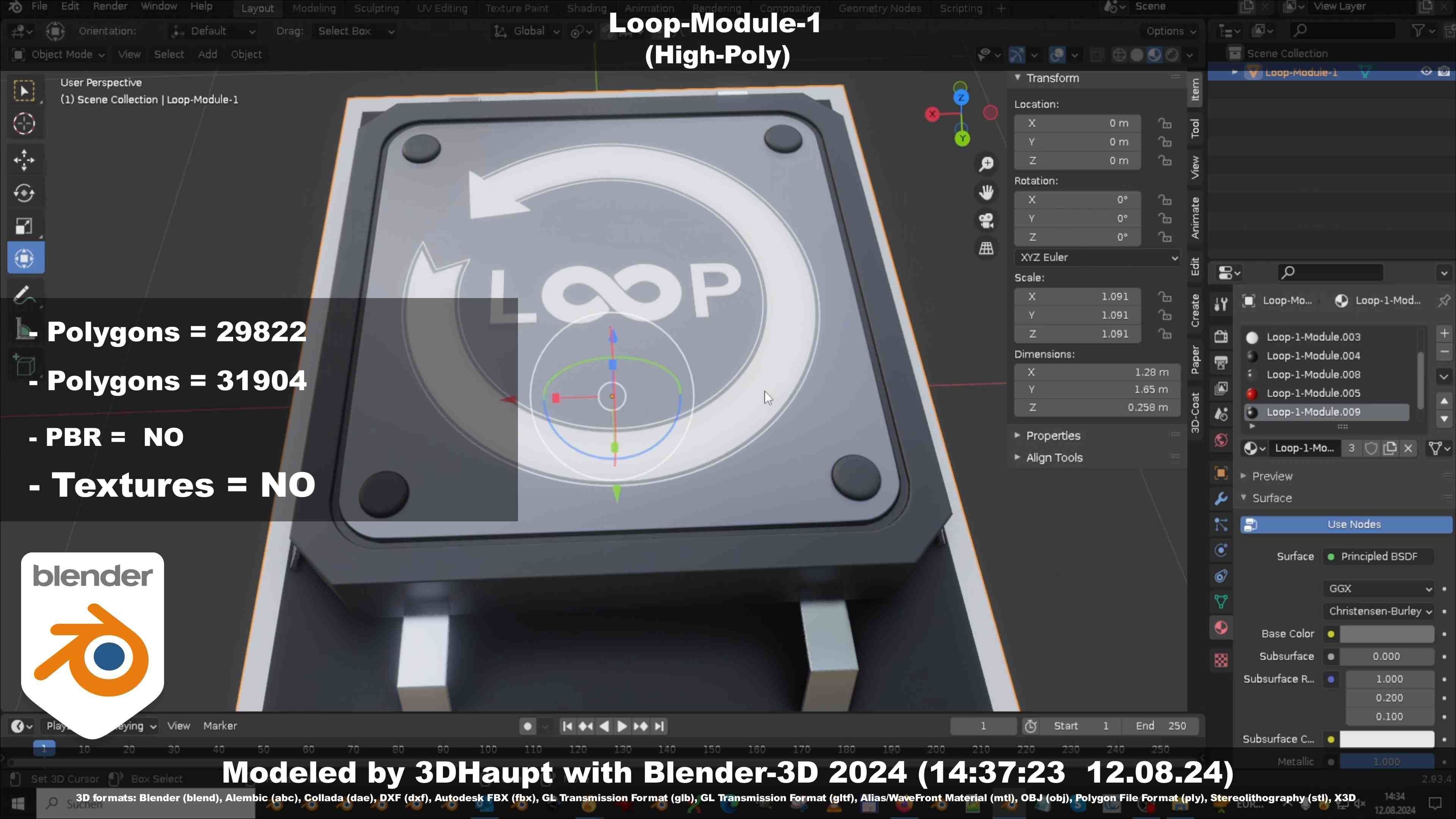Image resolution: width=1456 pixels, height=819 pixels.
Task: Open the Texture checker properties tab
Action: tap(1221, 660)
